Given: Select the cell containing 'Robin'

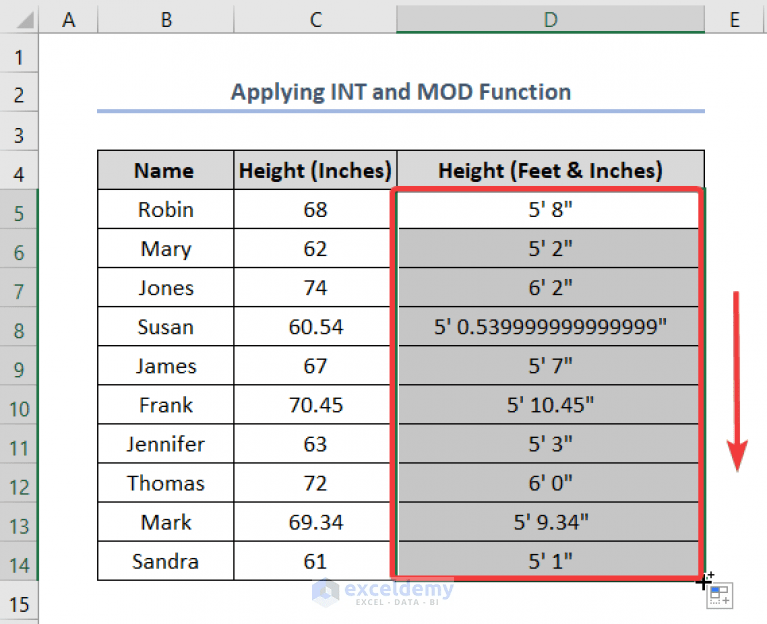Looking at the screenshot, I should pyautogui.click(x=166, y=209).
